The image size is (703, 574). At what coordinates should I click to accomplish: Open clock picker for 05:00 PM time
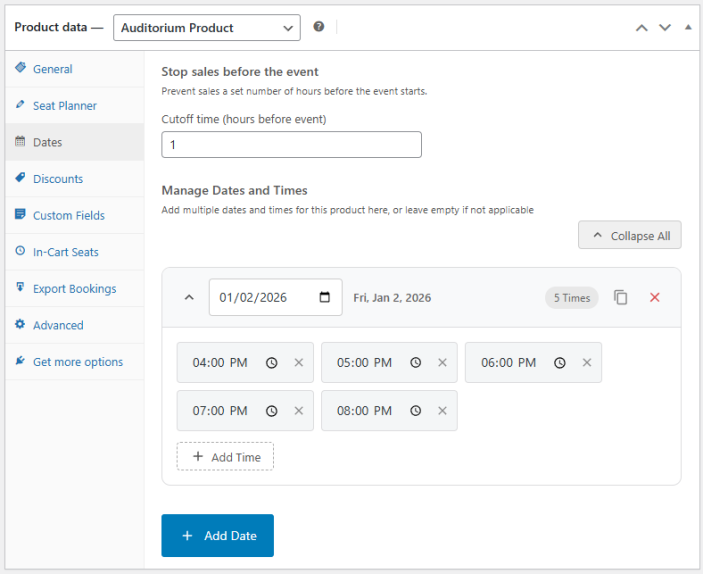[415, 363]
